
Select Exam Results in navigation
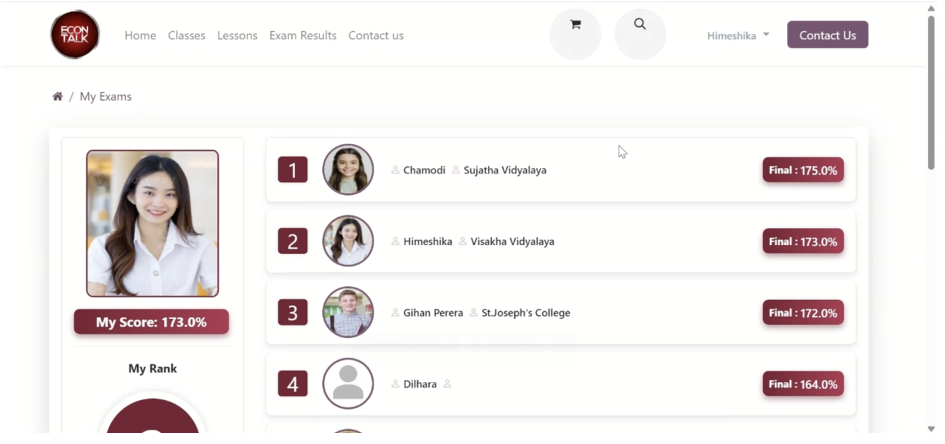pos(302,35)
